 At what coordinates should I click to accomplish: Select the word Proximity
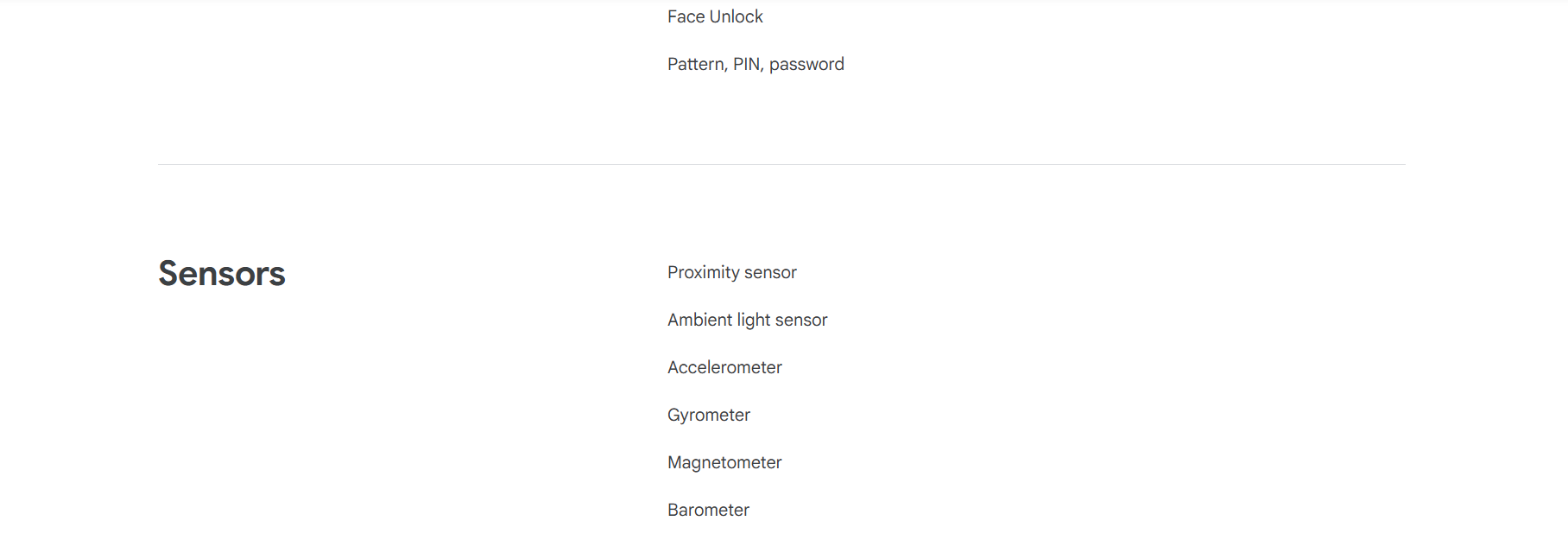coord(703,273)
